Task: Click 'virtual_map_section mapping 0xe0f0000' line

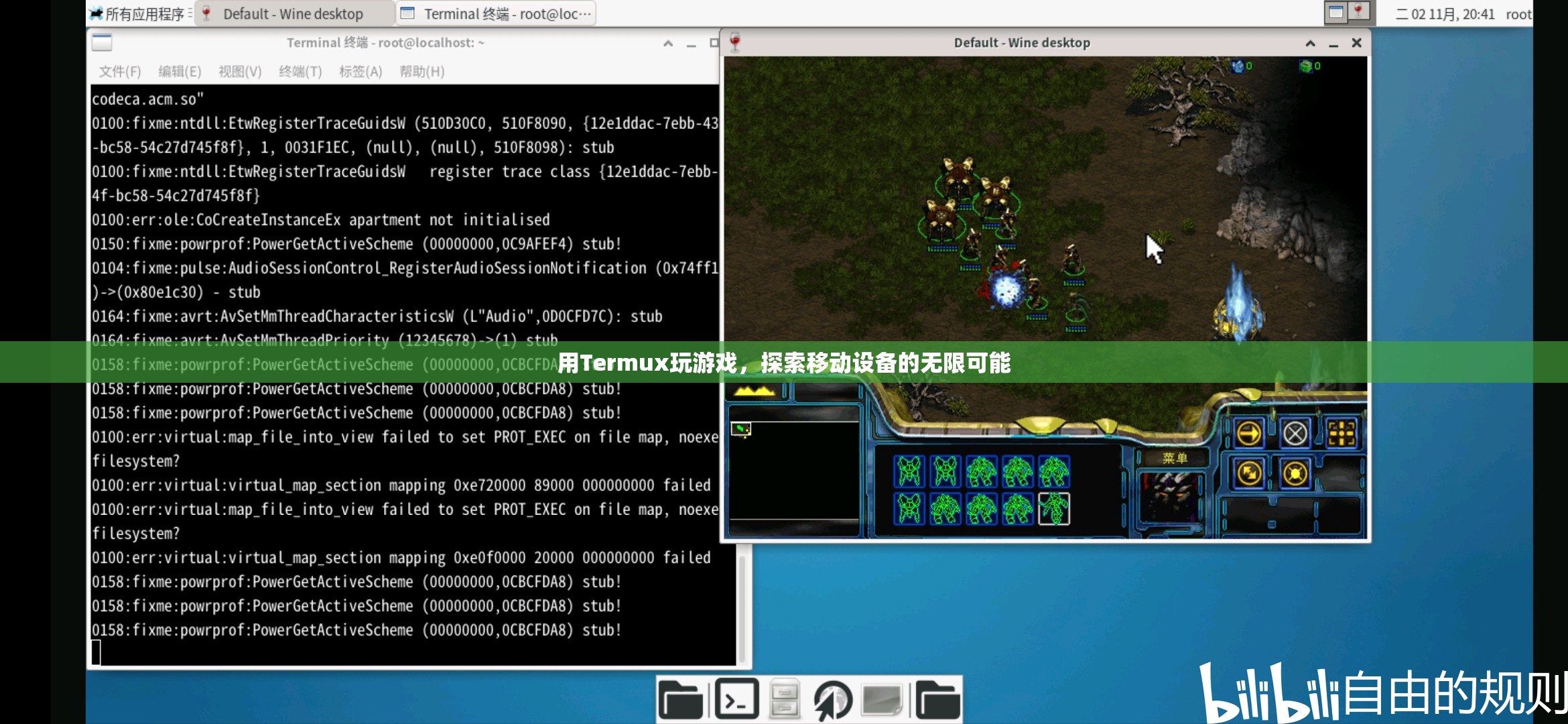Action: [x=401, y=558]
